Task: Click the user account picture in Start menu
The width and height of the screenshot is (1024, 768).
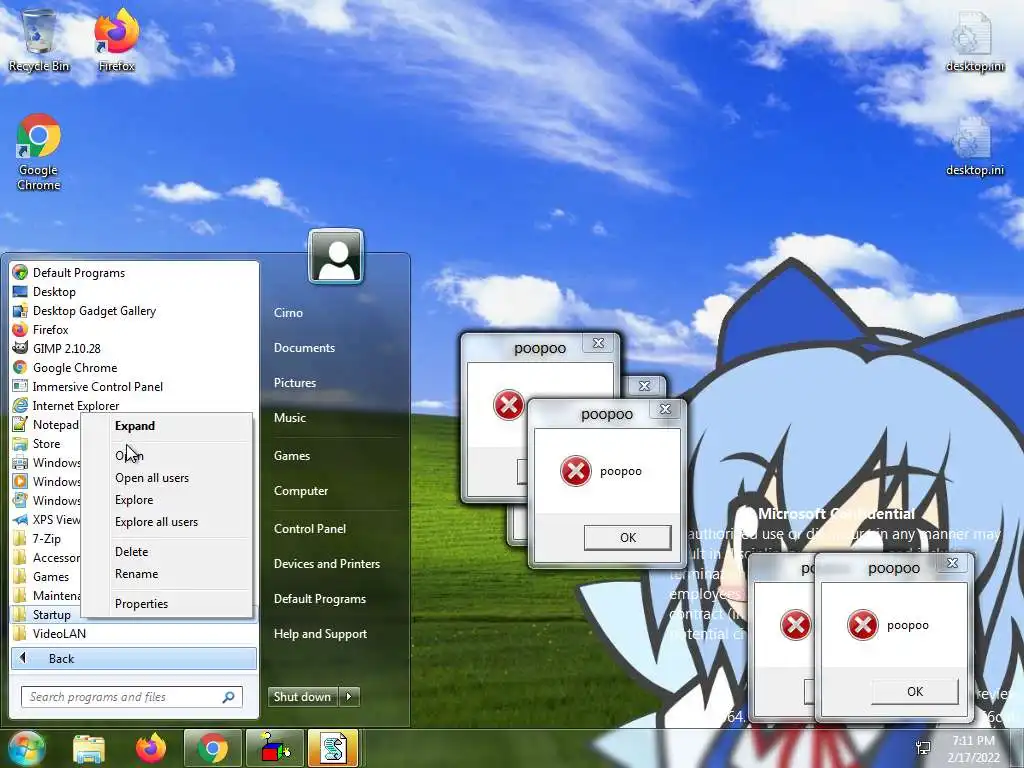Action: (336, 257)
